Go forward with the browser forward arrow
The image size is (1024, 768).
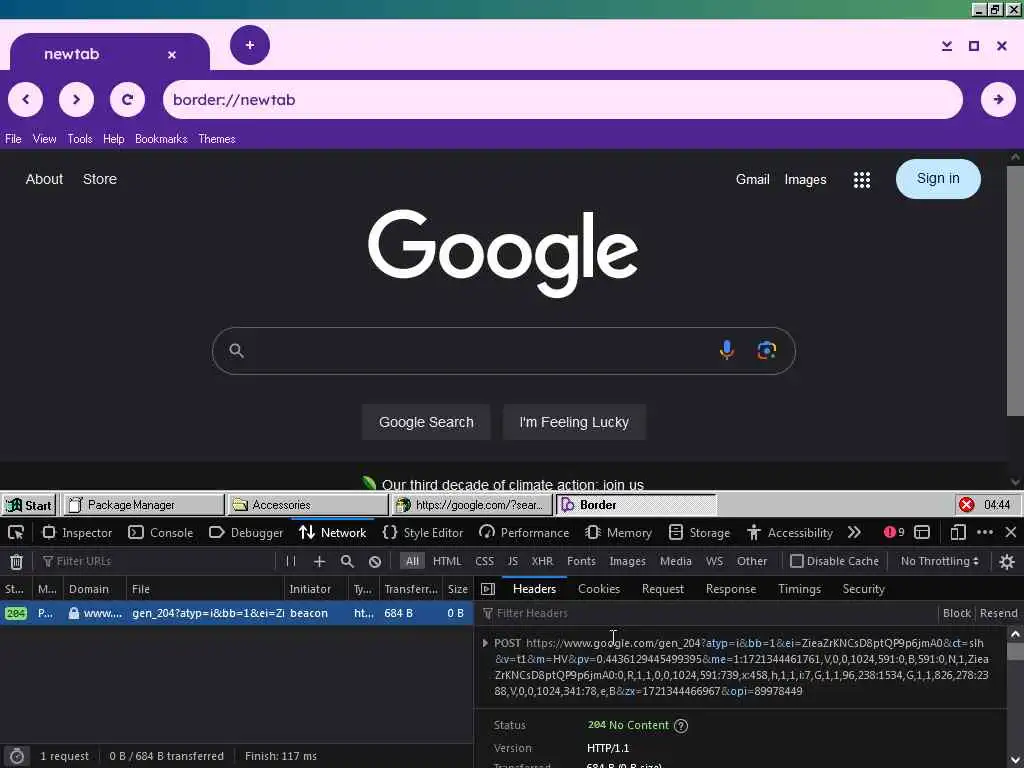(76, 99)
